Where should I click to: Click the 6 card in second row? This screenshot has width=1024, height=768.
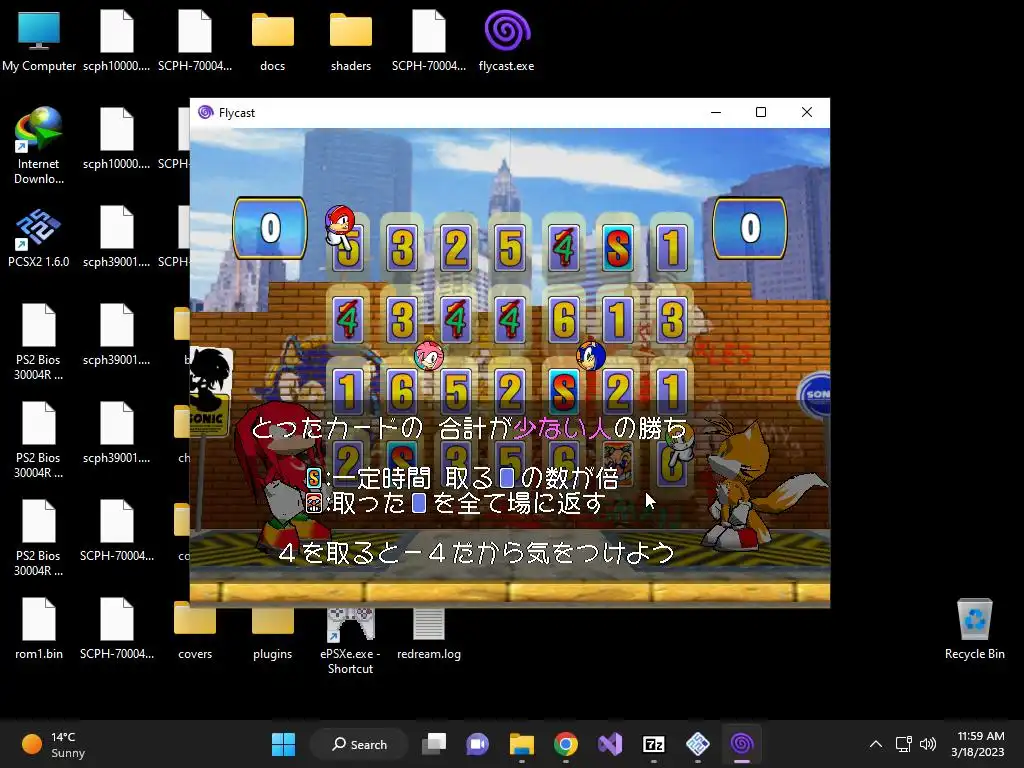click(x=564, y=319)
